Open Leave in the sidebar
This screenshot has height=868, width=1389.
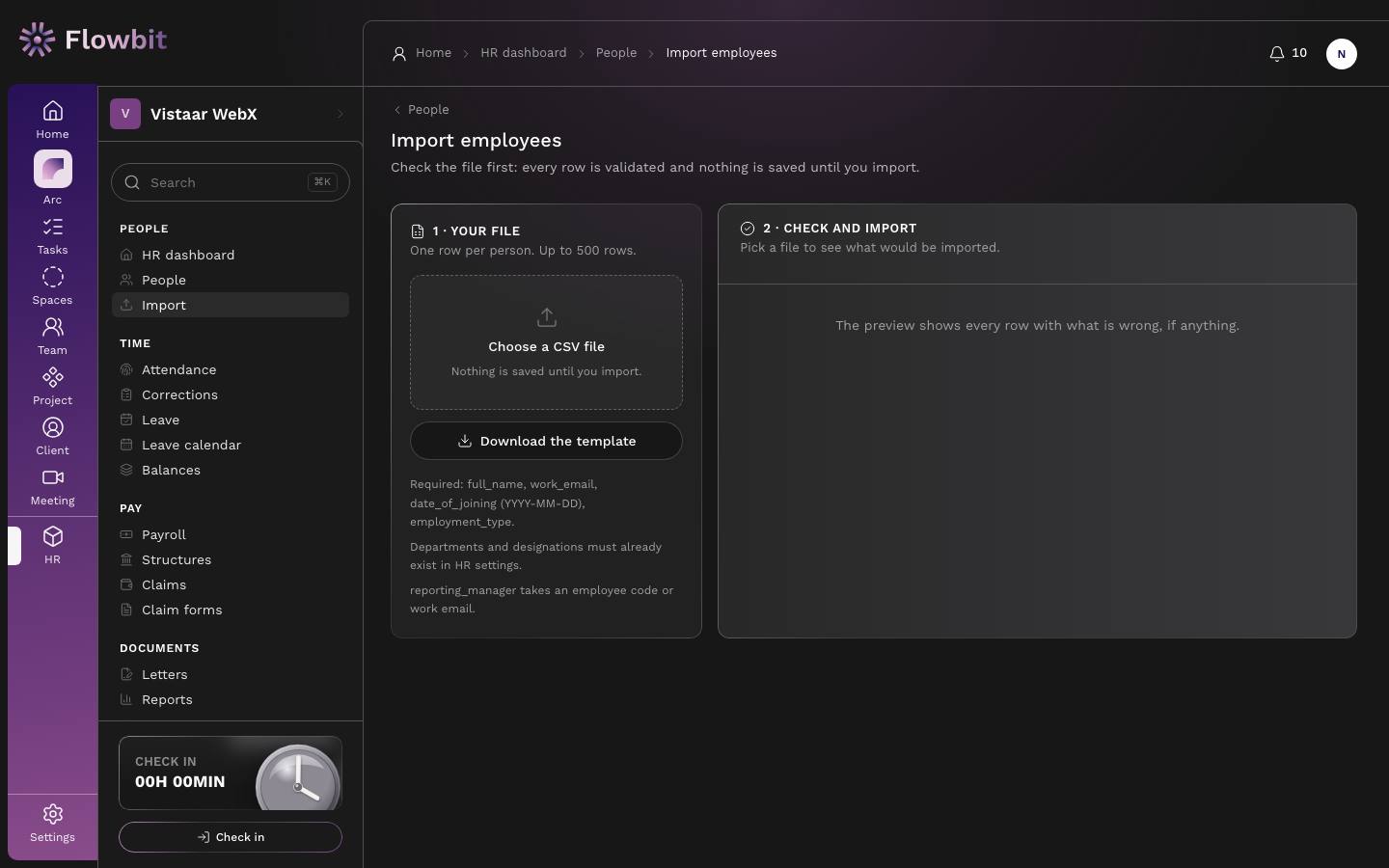[231, 420]
